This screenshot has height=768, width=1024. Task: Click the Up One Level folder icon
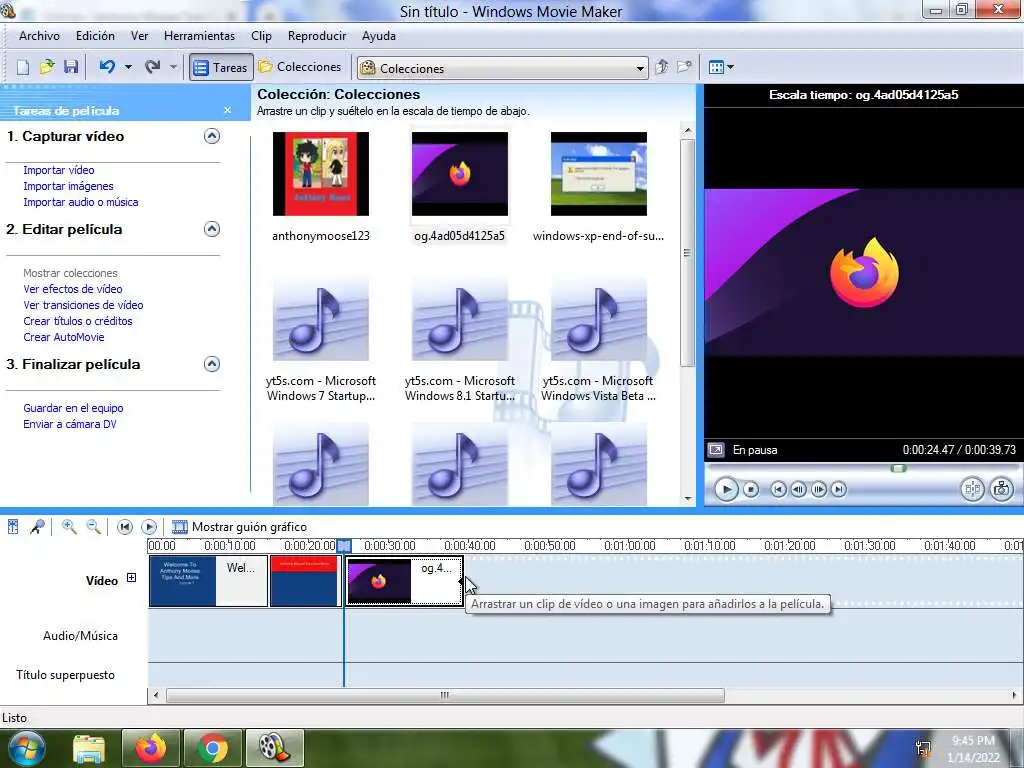pyautogui.click(x=662, y=67)
